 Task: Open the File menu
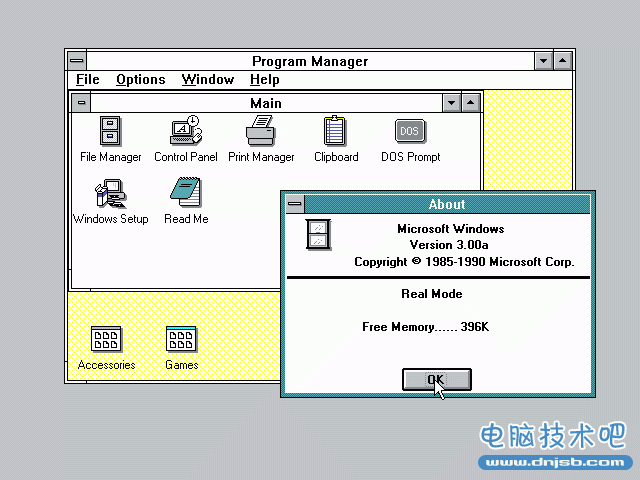tap(88, 80)
